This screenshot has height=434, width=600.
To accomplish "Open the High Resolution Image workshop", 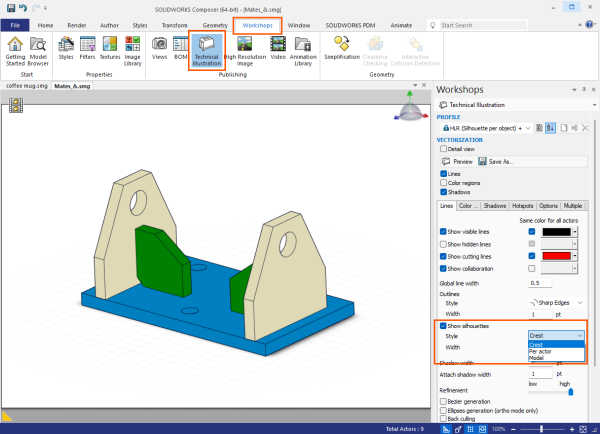I will pos(245,51).
